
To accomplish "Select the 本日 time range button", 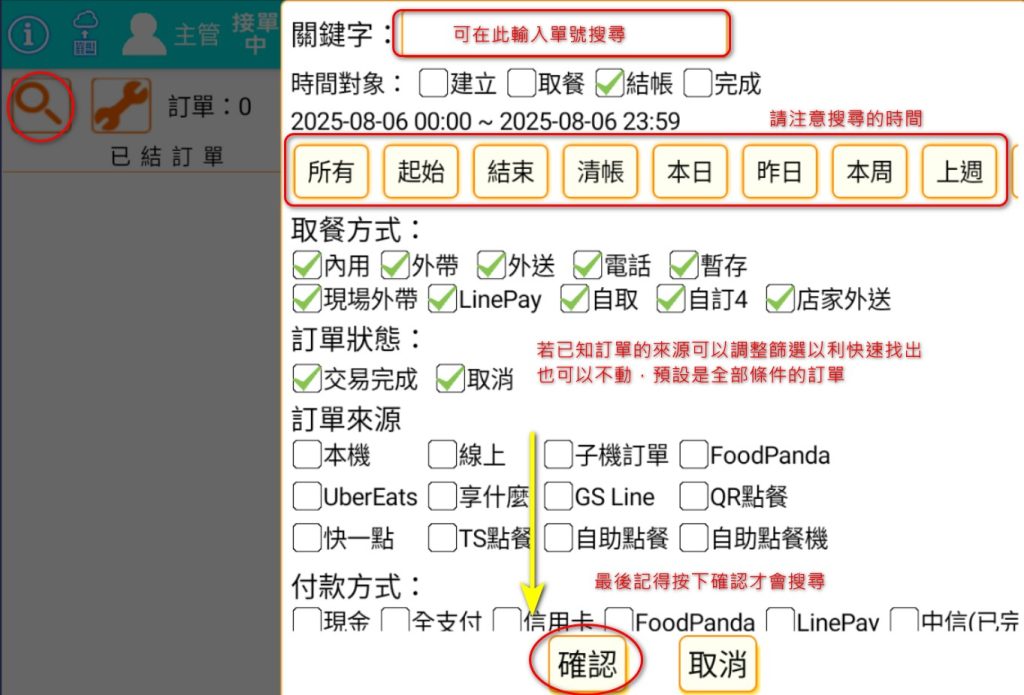I will tap(690, 172).
